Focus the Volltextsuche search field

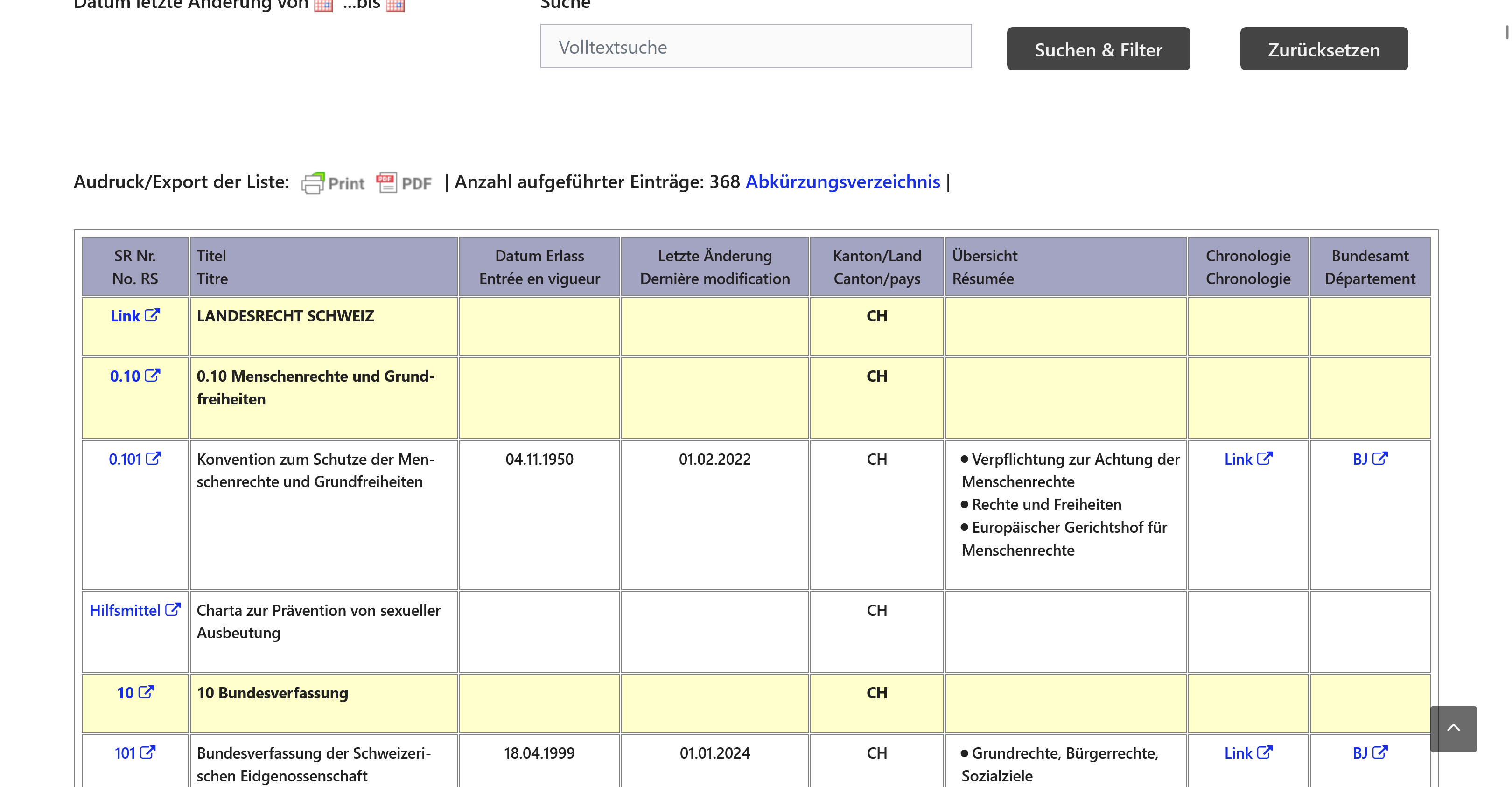pos(756,46)
